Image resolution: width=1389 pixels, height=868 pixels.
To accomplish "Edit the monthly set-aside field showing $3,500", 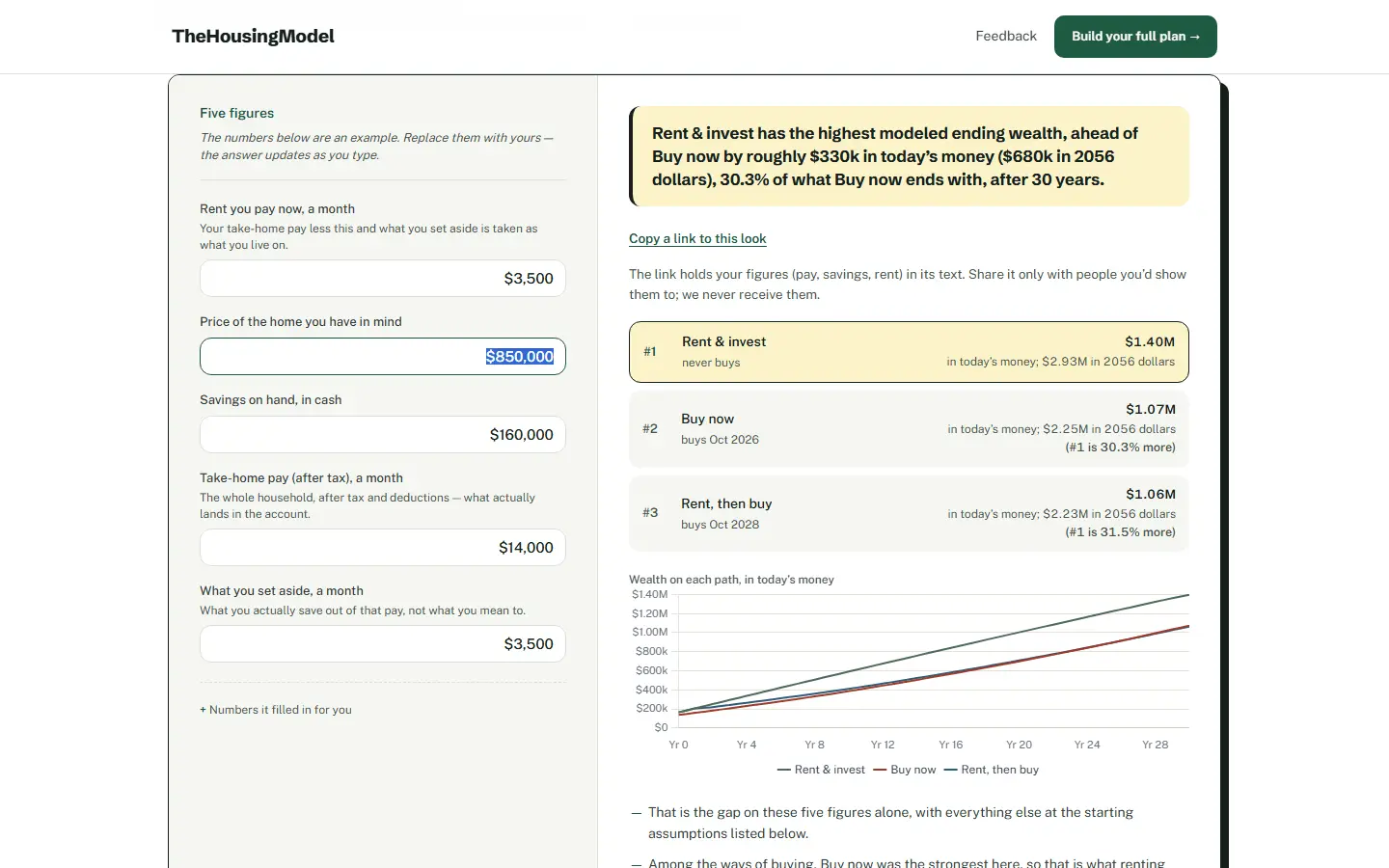I will tap(383, 644).
